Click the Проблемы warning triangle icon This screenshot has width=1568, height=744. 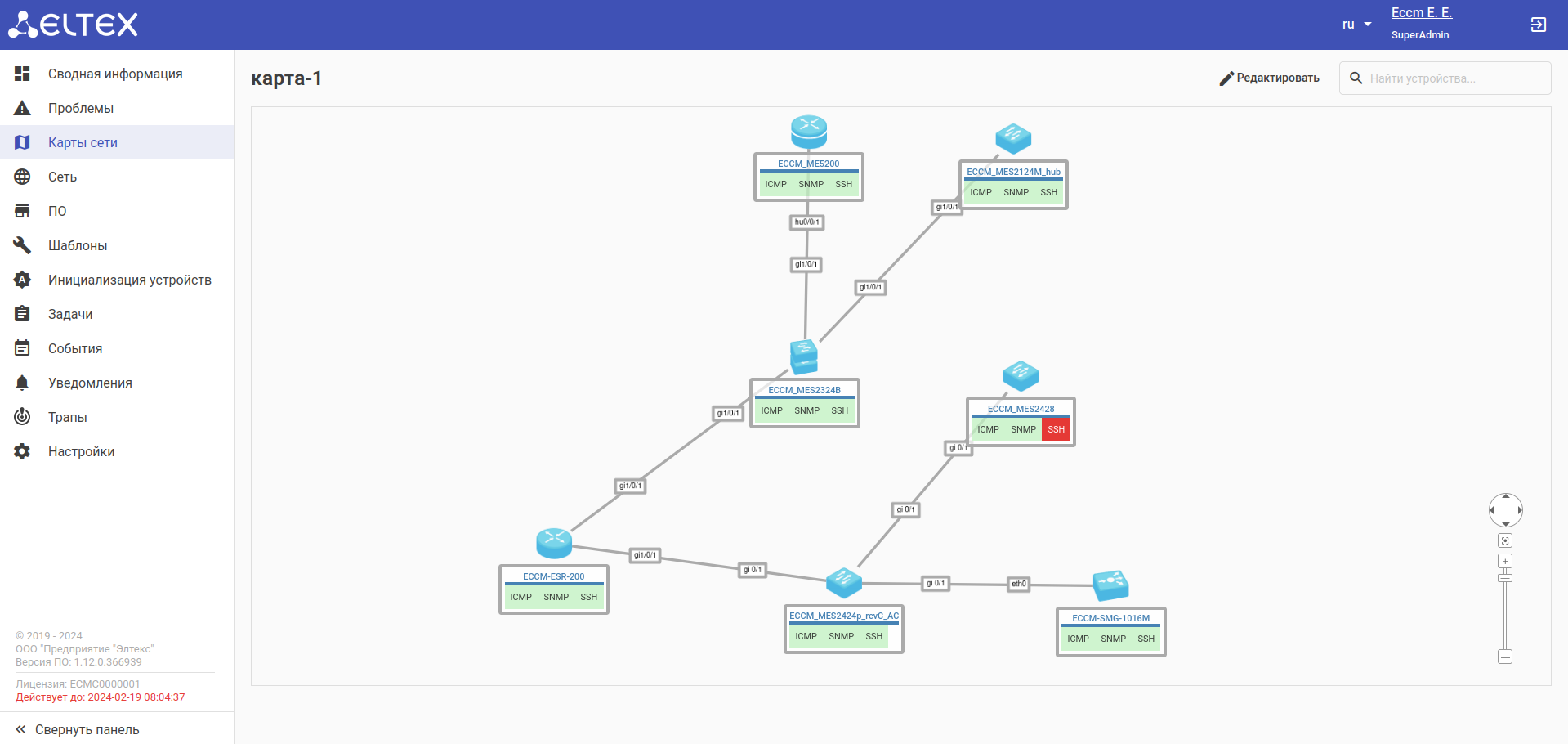[22, 108]
